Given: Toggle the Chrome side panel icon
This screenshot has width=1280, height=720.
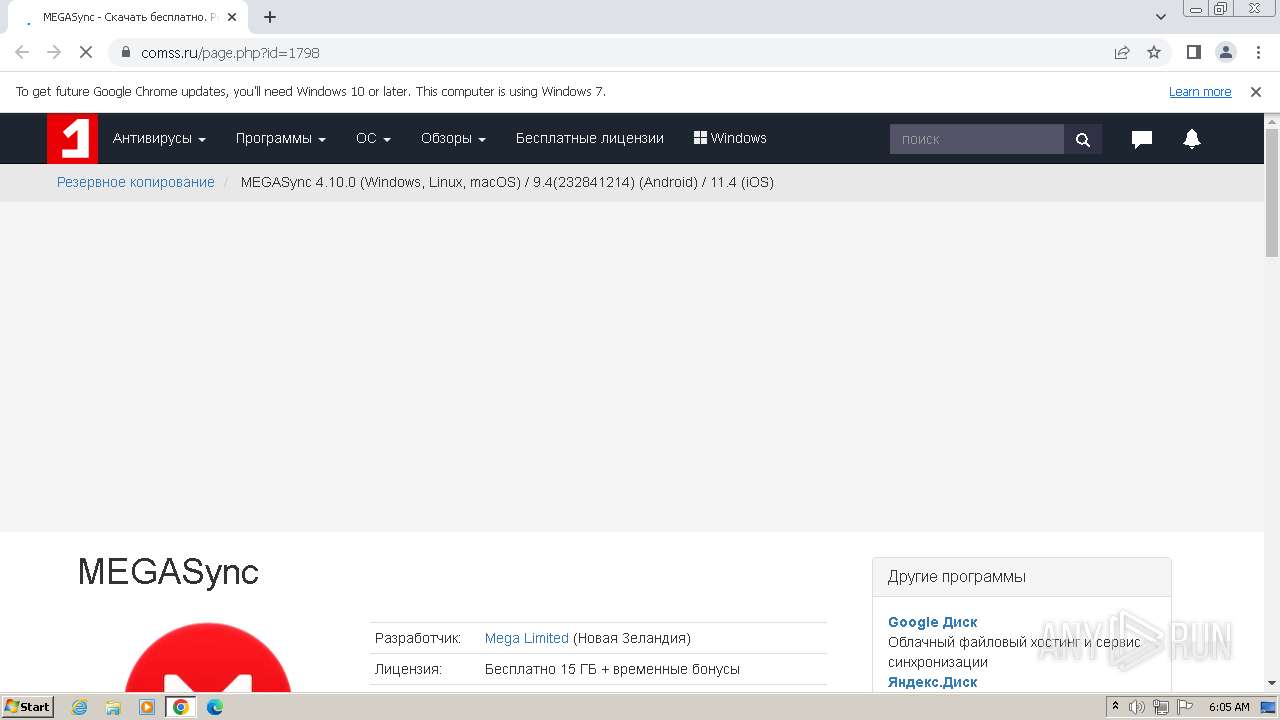Looking at the screenshot, I should [1194, 52].
